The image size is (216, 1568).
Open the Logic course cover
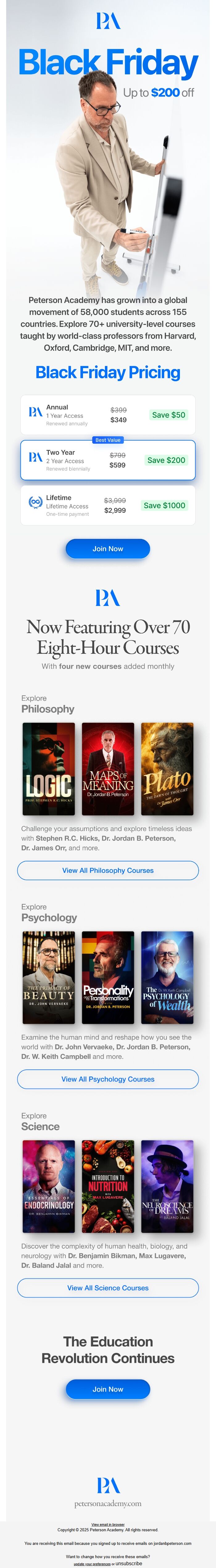click(x=49, y=769)
